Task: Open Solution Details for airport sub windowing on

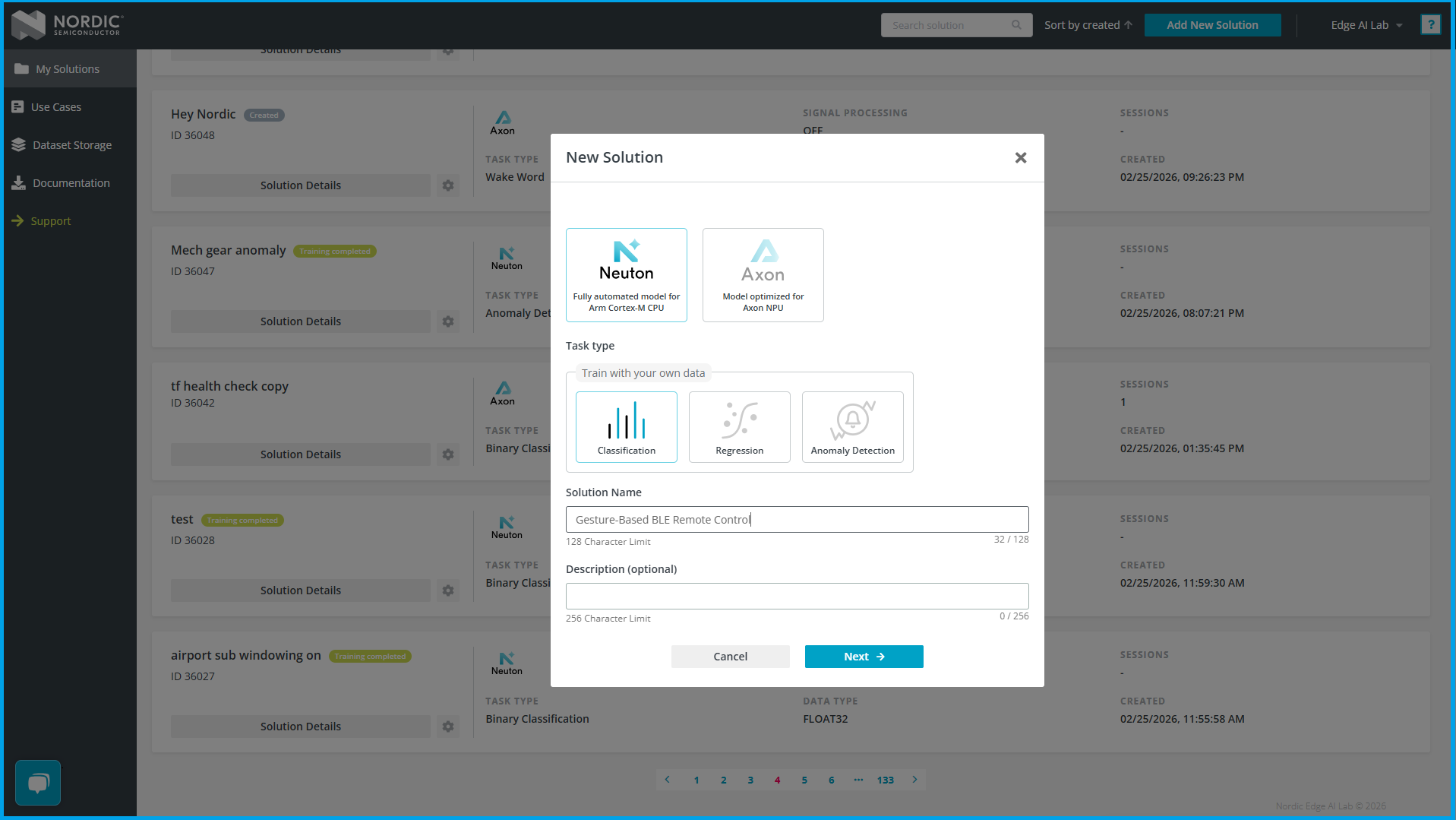Action: (x=301, y=727)
